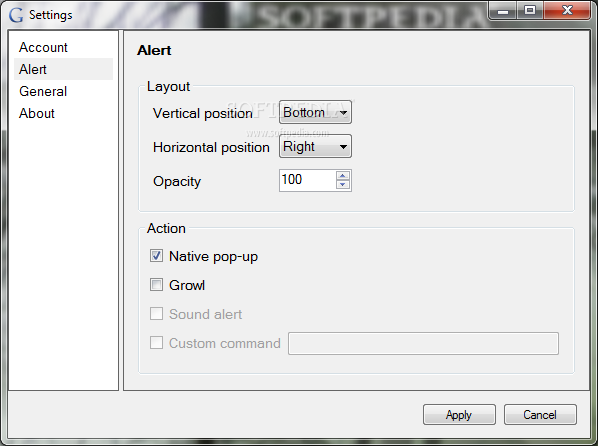The height and width of the screenshot is (446, 598).
Task: Toggle the Native pop-up checkbox
Action: pyautogui.click(x=156, y=256)
